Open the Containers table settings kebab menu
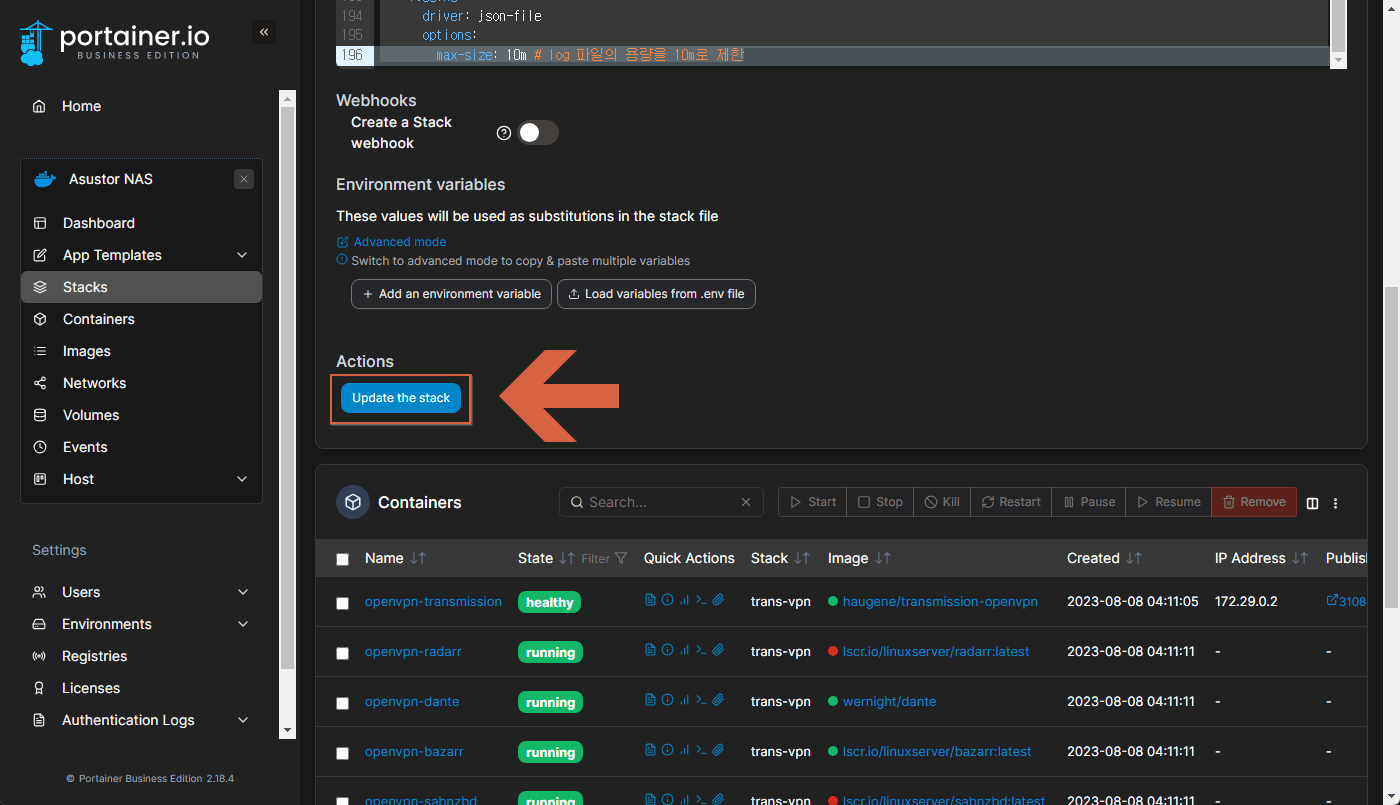Viewport: 1400px width, 805px height. [1335, 503]
